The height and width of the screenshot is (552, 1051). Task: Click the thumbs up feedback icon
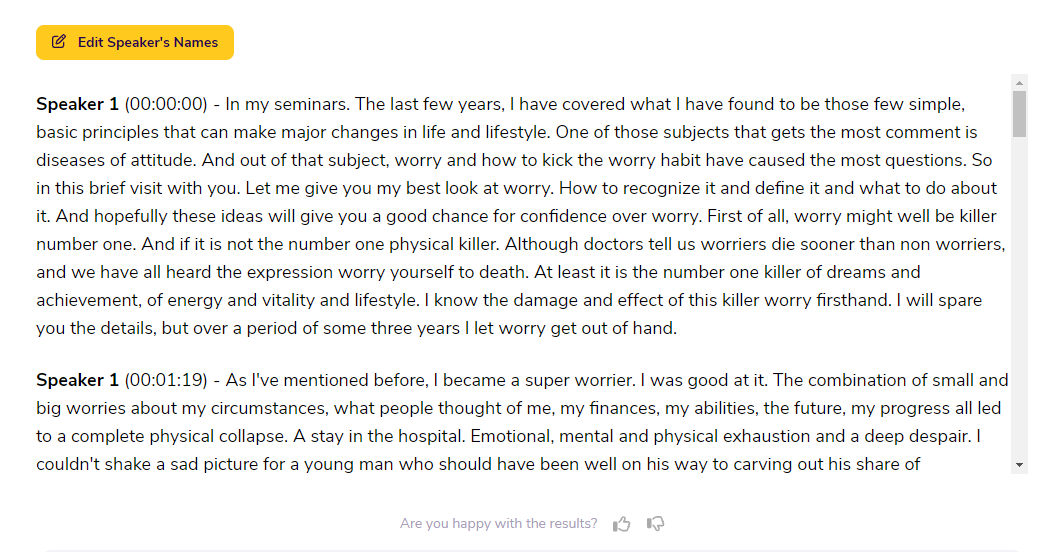[x=621, y=524]
